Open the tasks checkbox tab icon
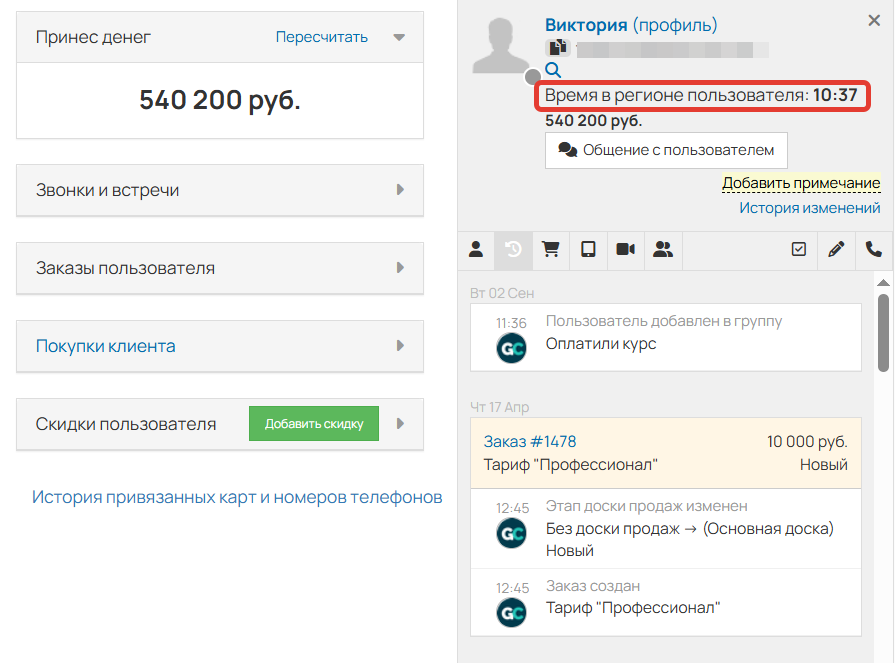895x663 pixels. 798,250
